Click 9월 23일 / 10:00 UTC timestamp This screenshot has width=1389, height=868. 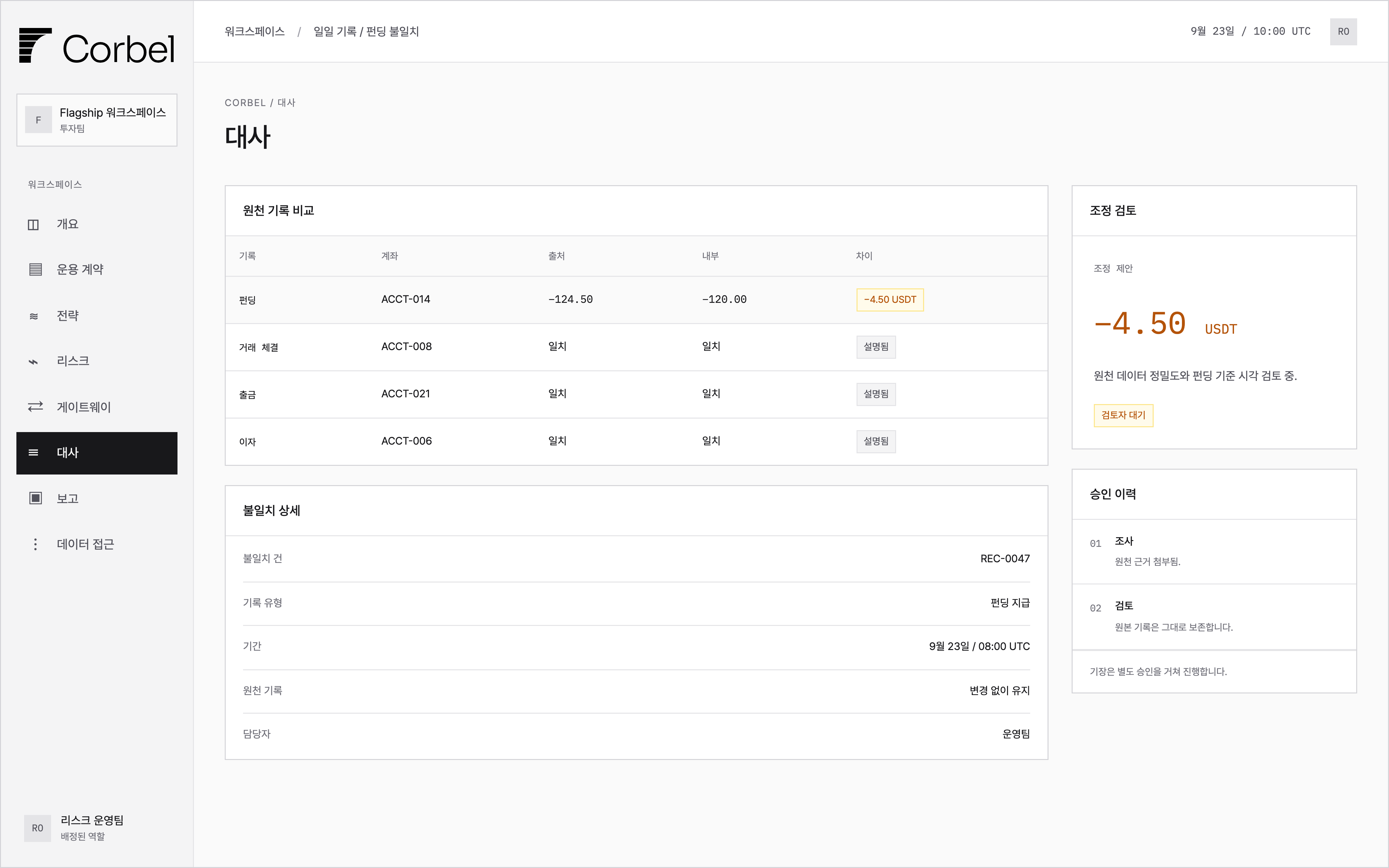(1250, 32)
